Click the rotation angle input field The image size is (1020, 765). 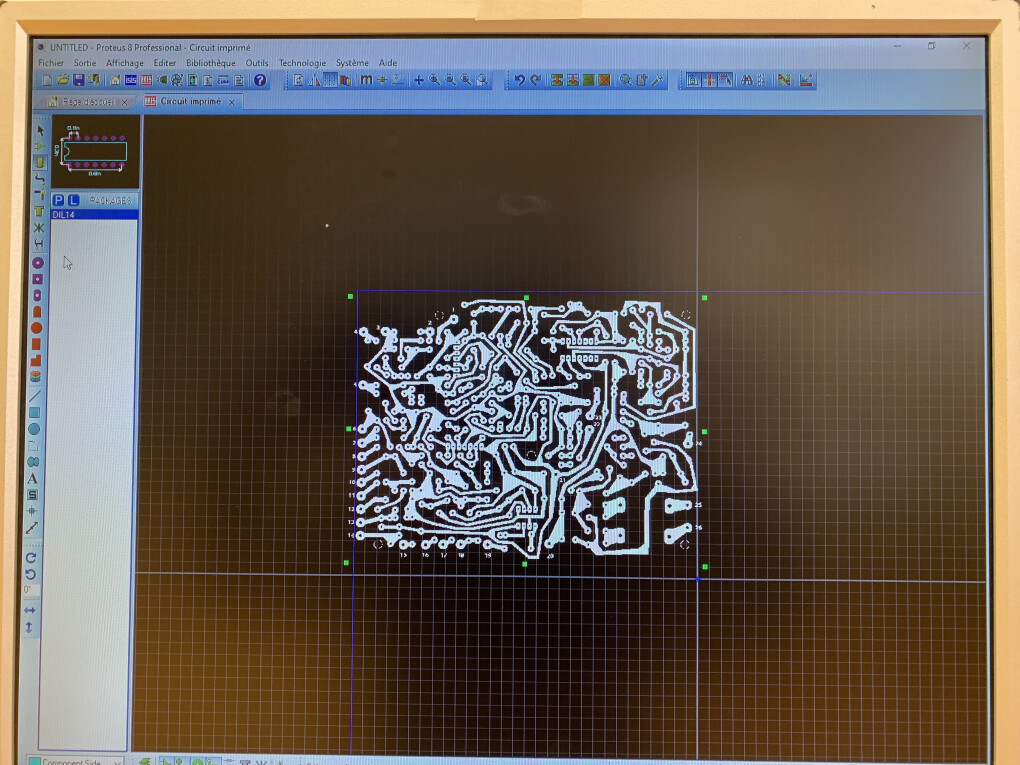[31, 591]
